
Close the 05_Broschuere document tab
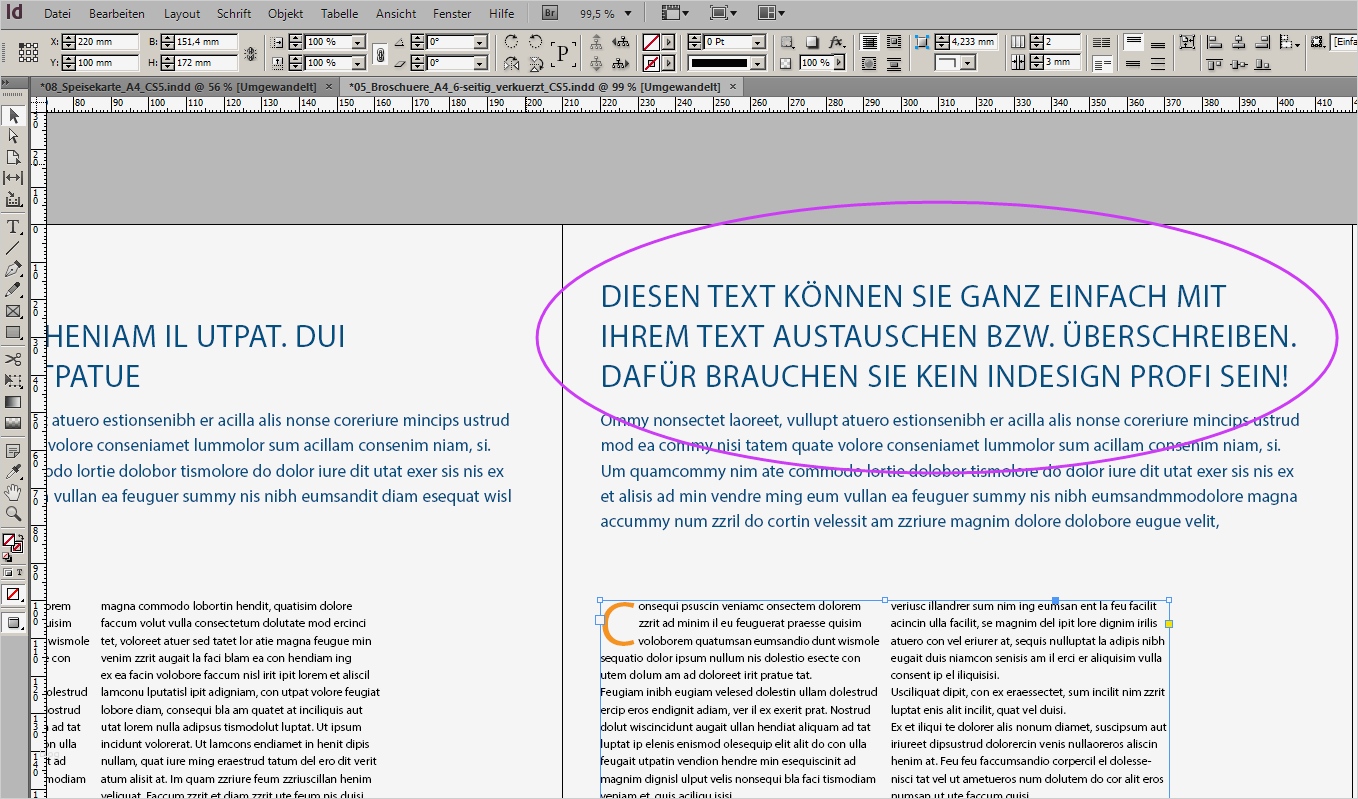tap(732, 87)
